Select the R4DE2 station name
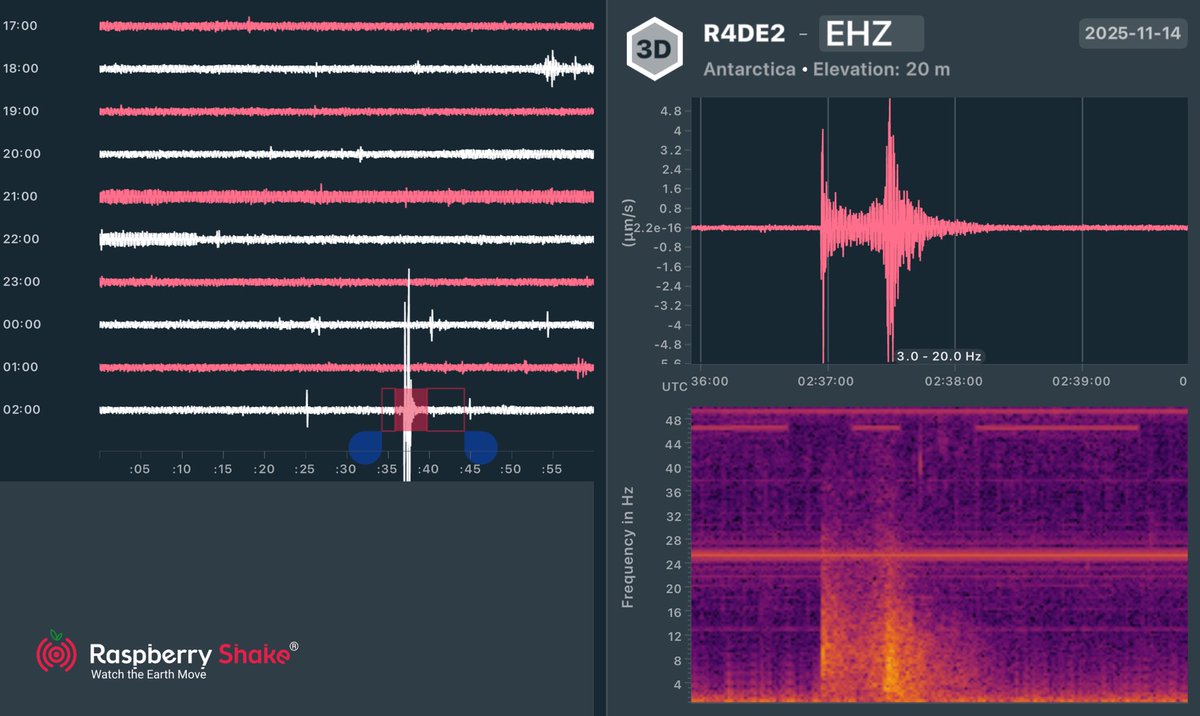Screen dimensions: 1200x716 tap(746, 32)
